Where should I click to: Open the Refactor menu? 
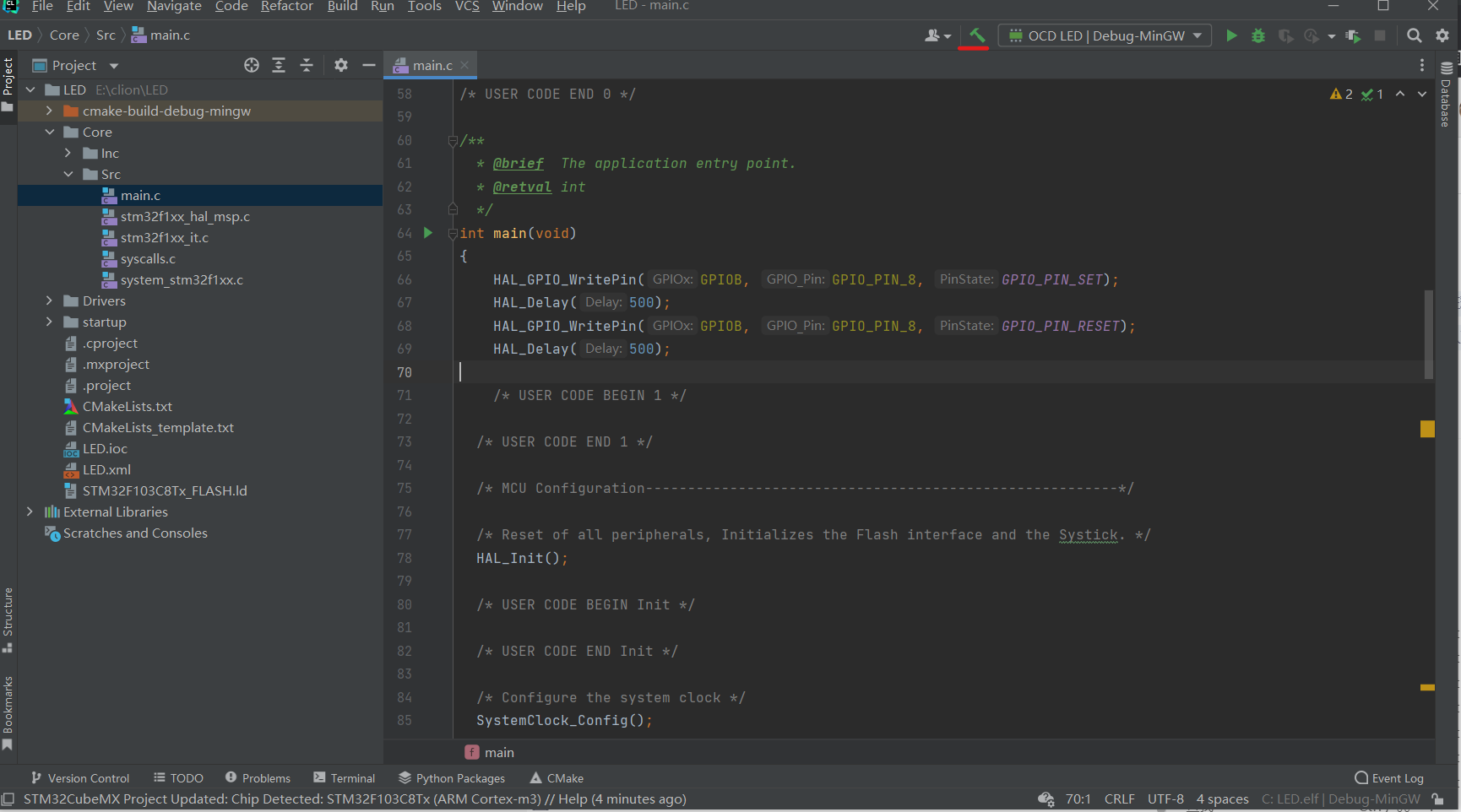[x=286, y=7]
